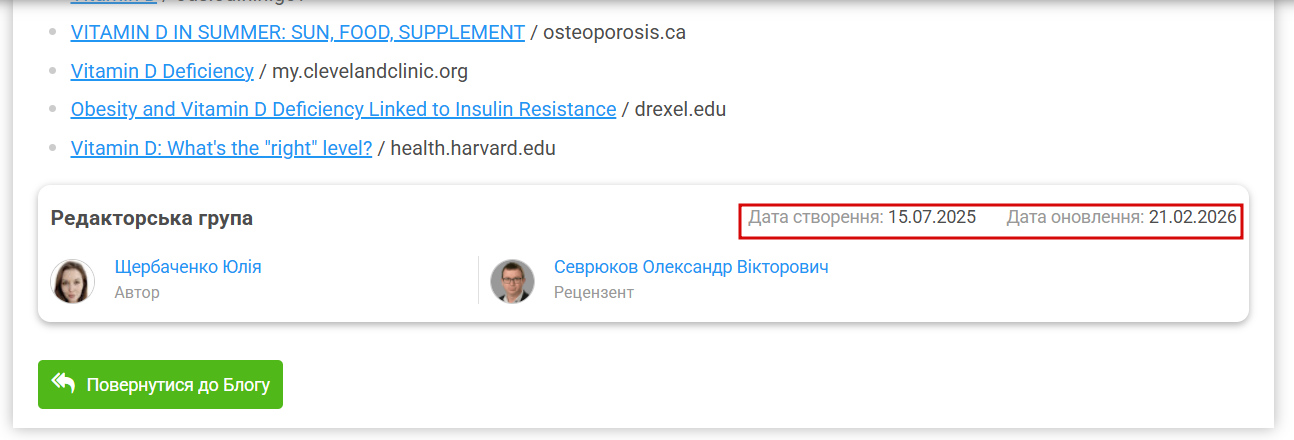Viewport: 1294px width, 440px height.
Task: Open the Vitamin D Deficiency link
Action: [162, 71]
